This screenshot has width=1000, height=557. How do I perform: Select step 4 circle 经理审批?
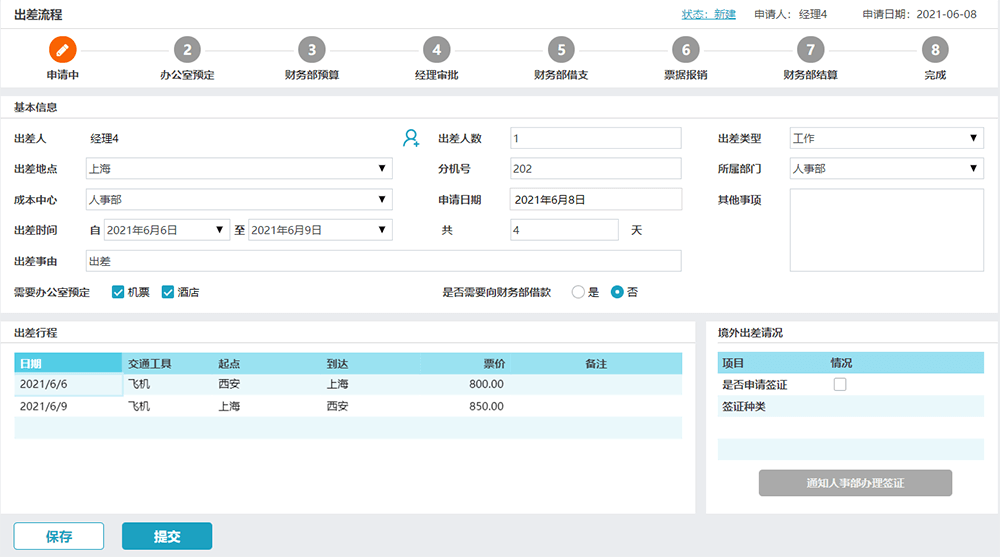(436, 50)
